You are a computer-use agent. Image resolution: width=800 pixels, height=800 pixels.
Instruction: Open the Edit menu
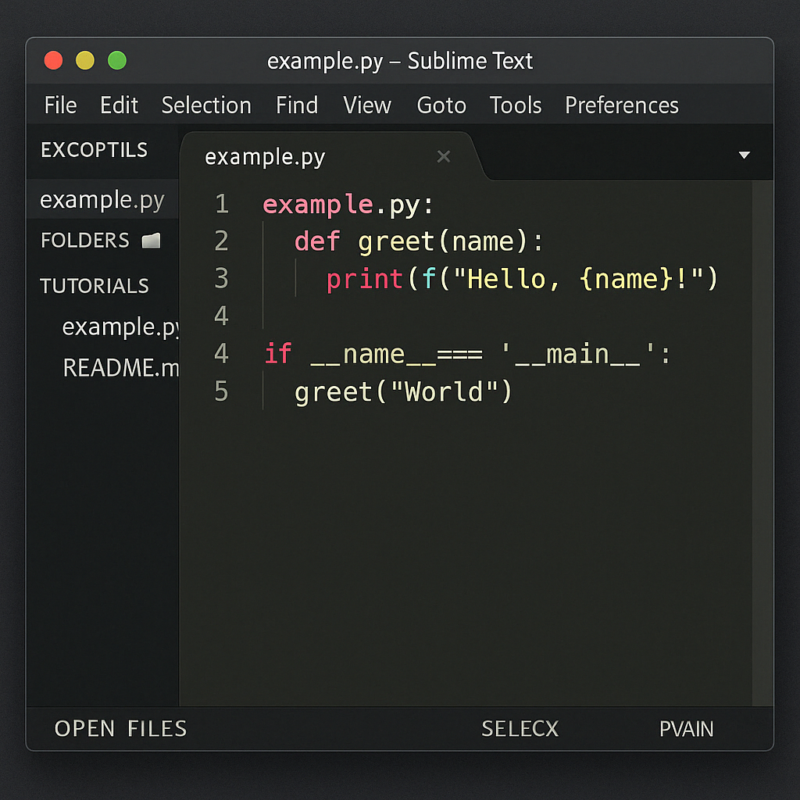pyautogui.click(x=118, y=105)
